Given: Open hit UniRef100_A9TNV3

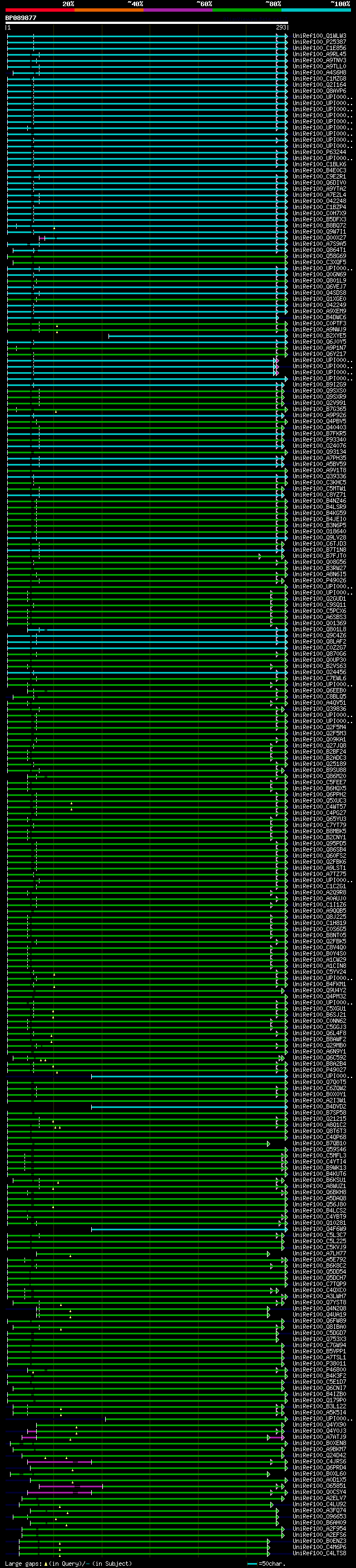Looking at the screenshot, I should click(319, 60).
